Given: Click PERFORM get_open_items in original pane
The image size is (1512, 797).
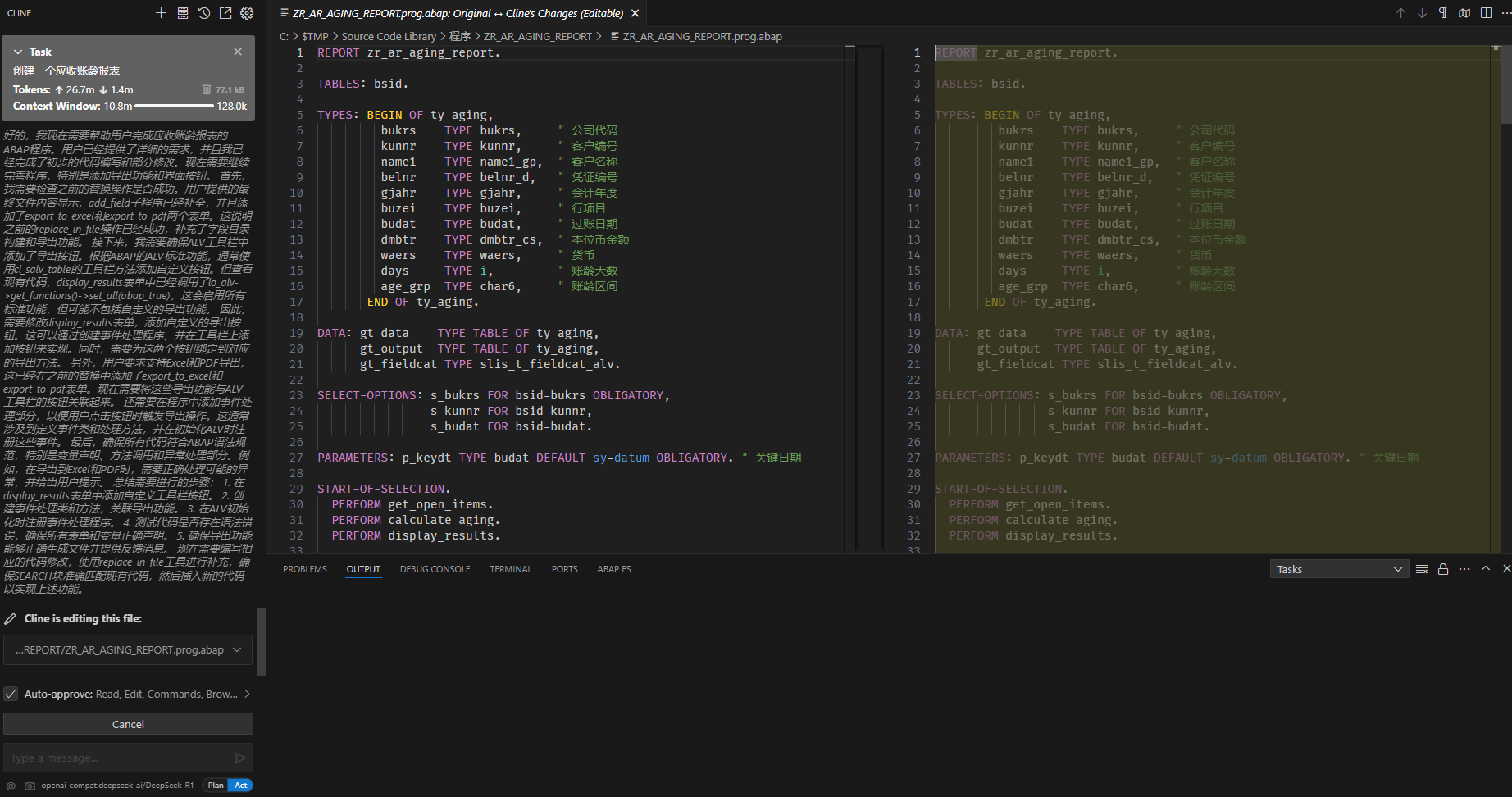Looking at the screenshot, I should tap(412, 504).
